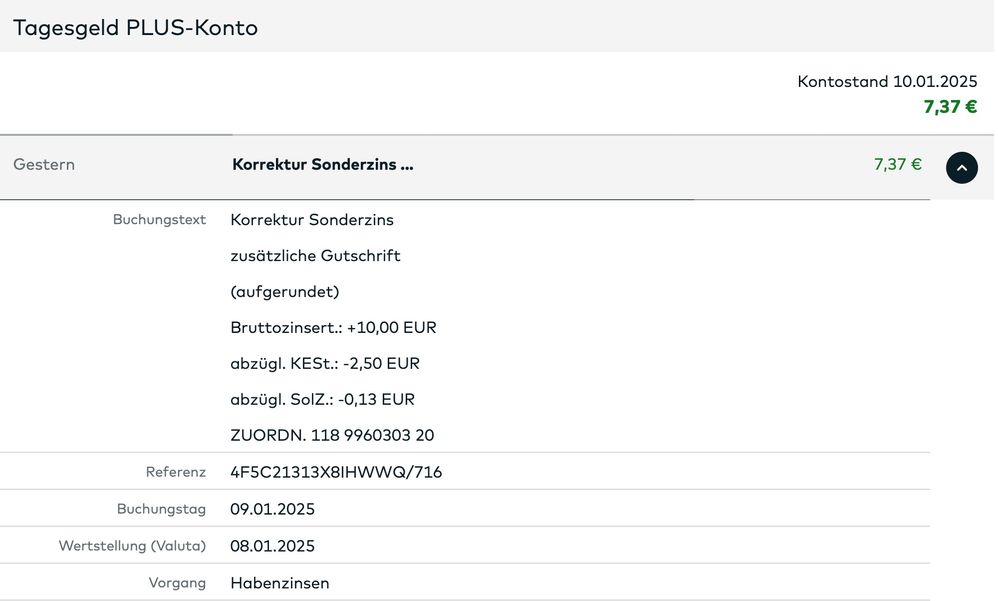
Task: Click the Kontostand 10.01.2025 label
Action: point(886,81)
